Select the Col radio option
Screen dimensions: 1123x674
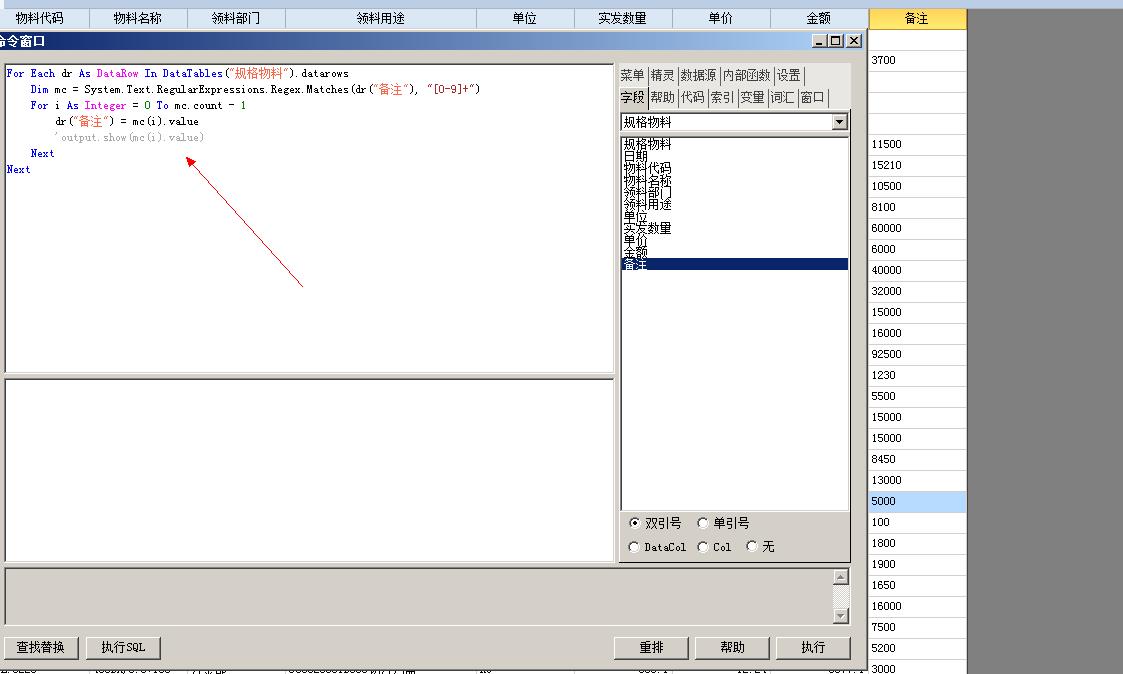point(703,547)
